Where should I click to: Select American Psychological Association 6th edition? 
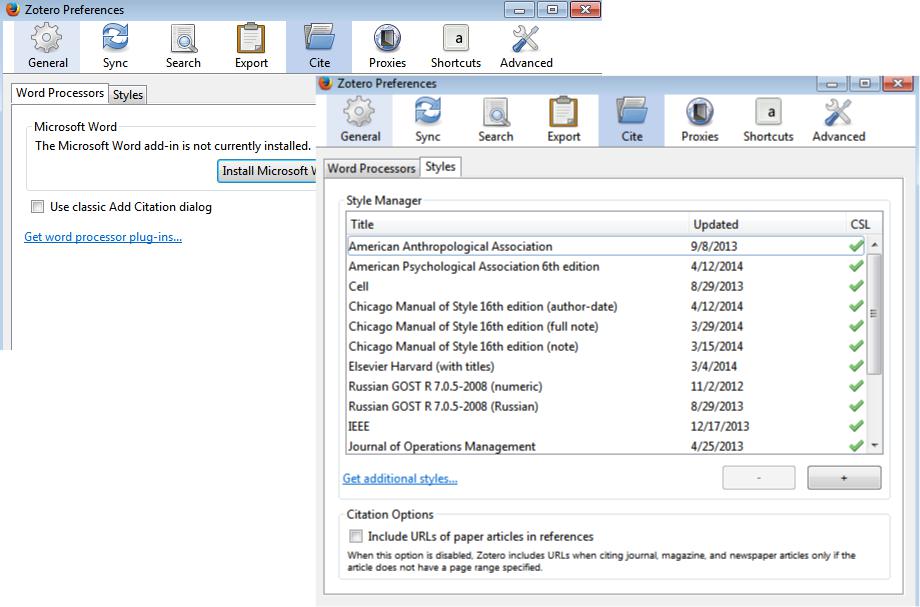point(606,266)
